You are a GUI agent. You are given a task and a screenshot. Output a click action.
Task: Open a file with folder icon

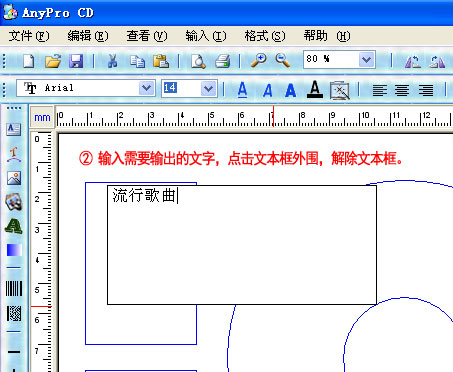53,61
